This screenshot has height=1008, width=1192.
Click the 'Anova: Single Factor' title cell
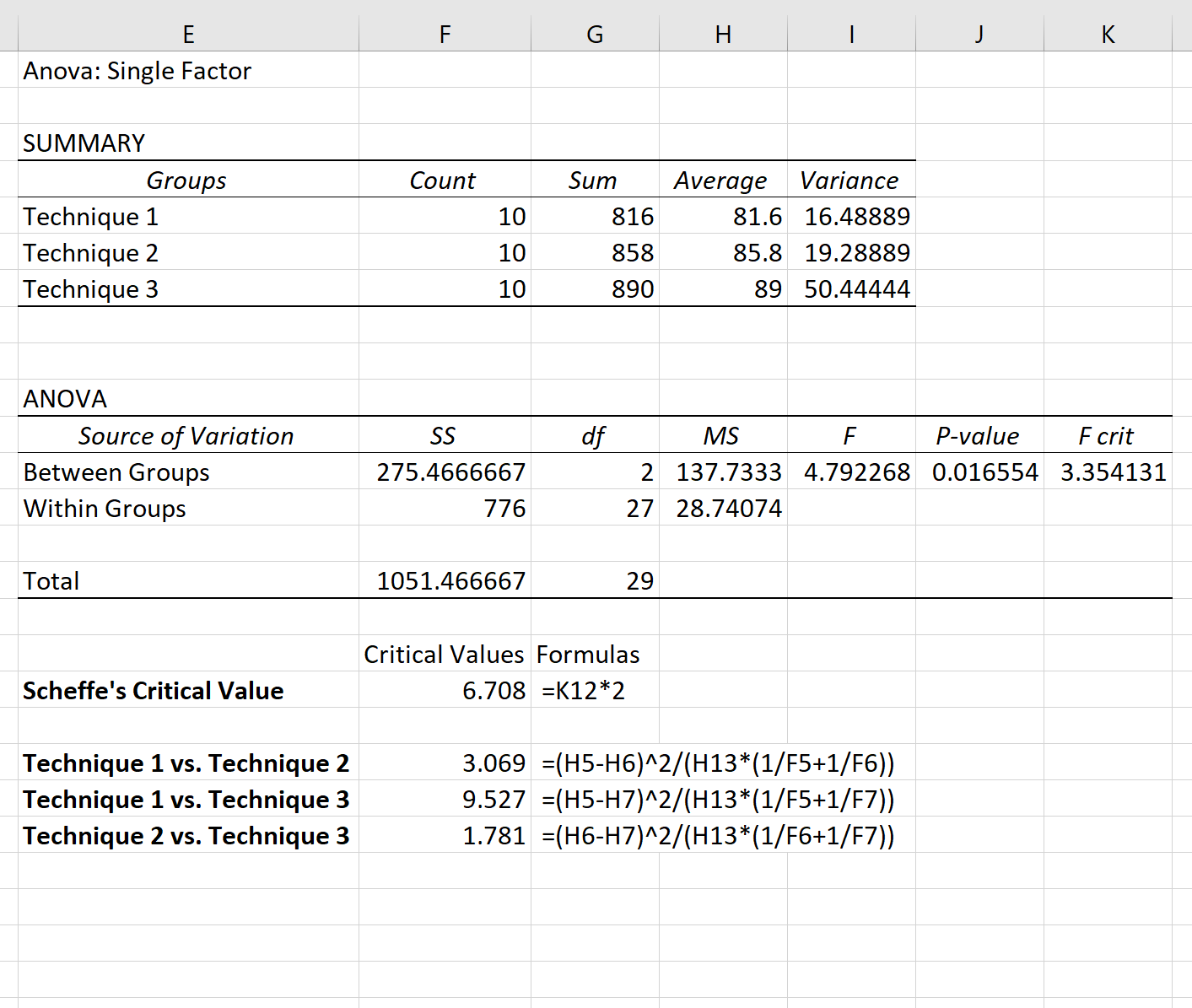click(188, 70)
